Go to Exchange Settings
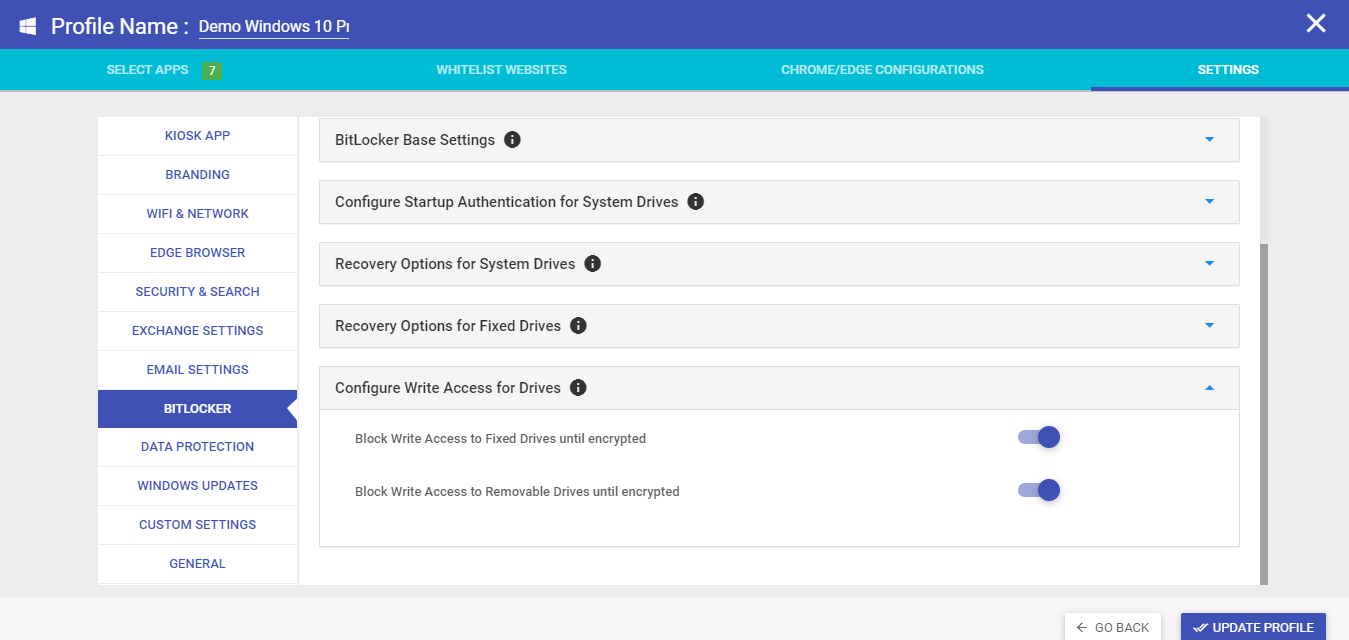The width and height of the screenshot is (1349, 640). tap(198, 331)
